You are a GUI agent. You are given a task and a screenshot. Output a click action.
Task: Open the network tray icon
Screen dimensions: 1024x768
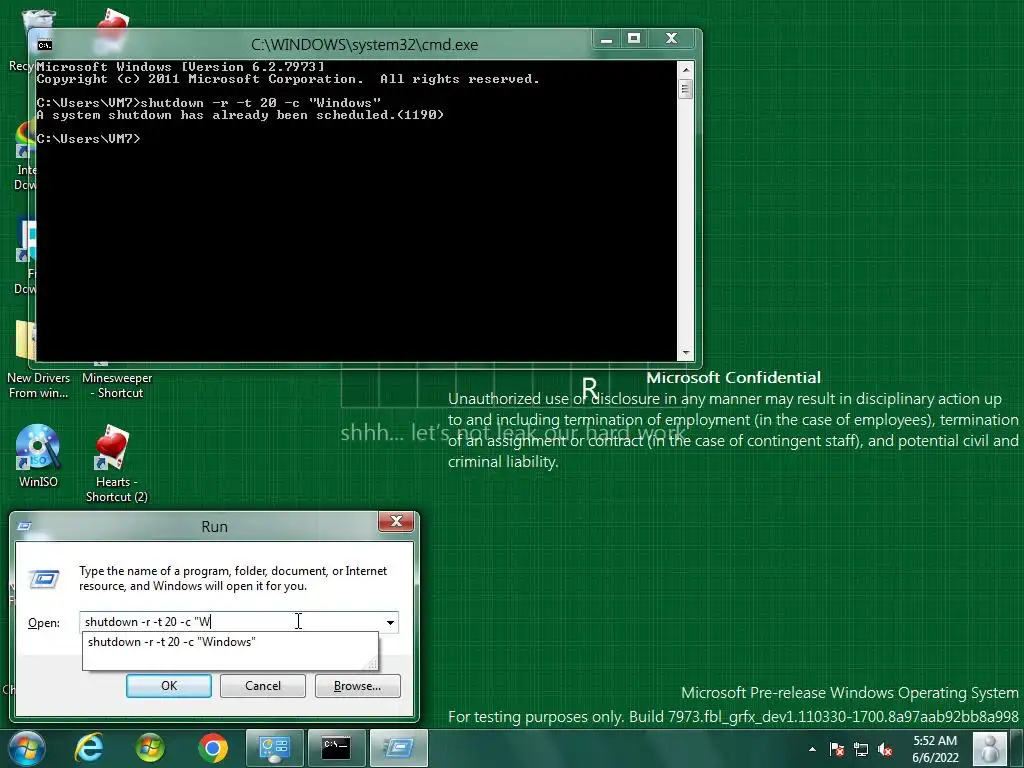861,749
